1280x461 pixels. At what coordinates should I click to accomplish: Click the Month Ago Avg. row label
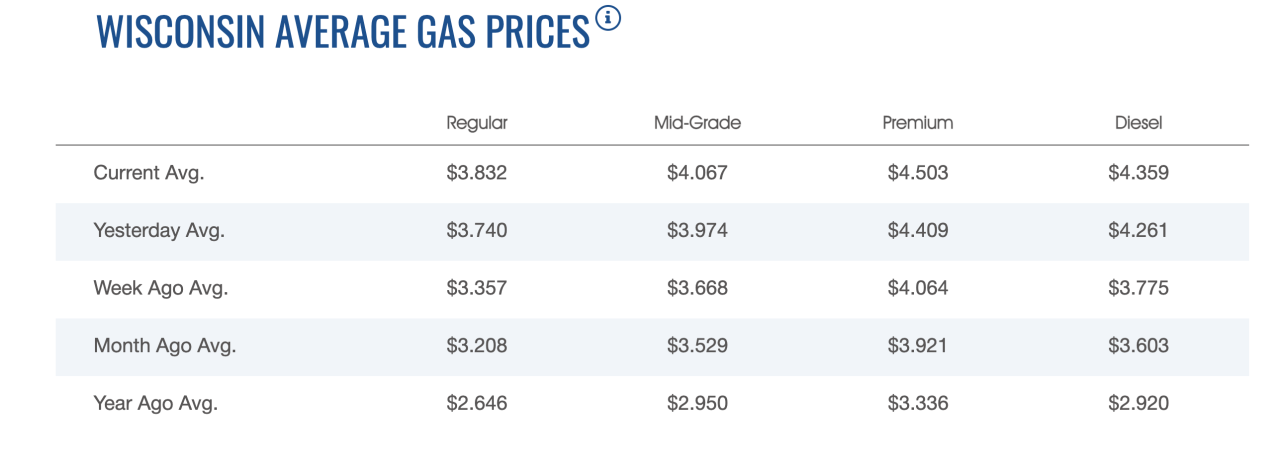tap(165, 347)
